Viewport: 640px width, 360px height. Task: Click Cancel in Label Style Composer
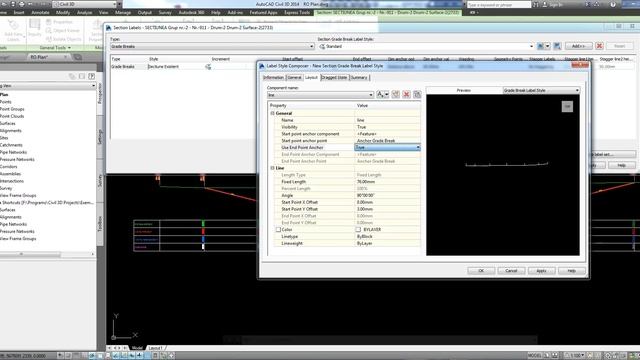pos(511,271)
